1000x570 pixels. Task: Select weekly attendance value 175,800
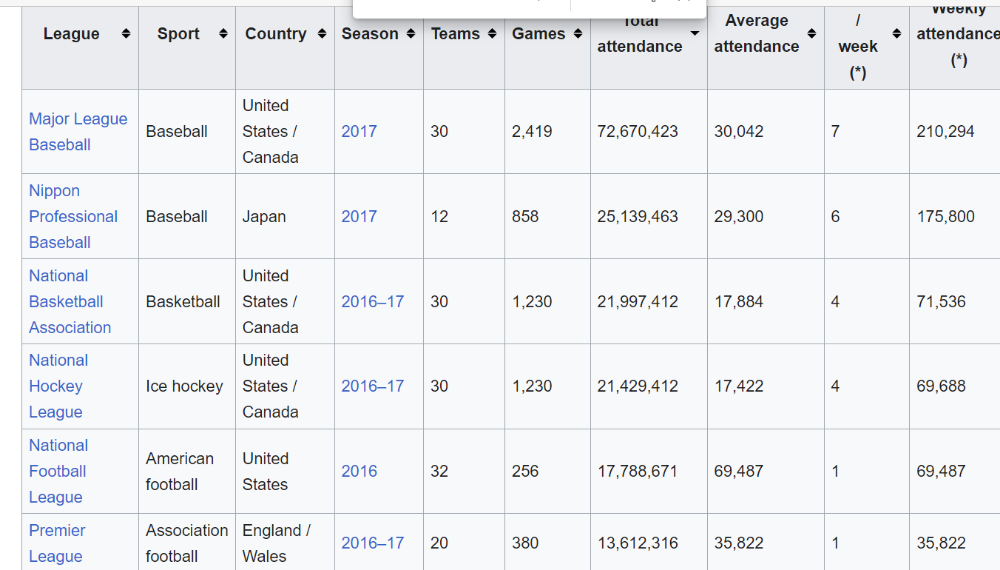click(945, 216)
